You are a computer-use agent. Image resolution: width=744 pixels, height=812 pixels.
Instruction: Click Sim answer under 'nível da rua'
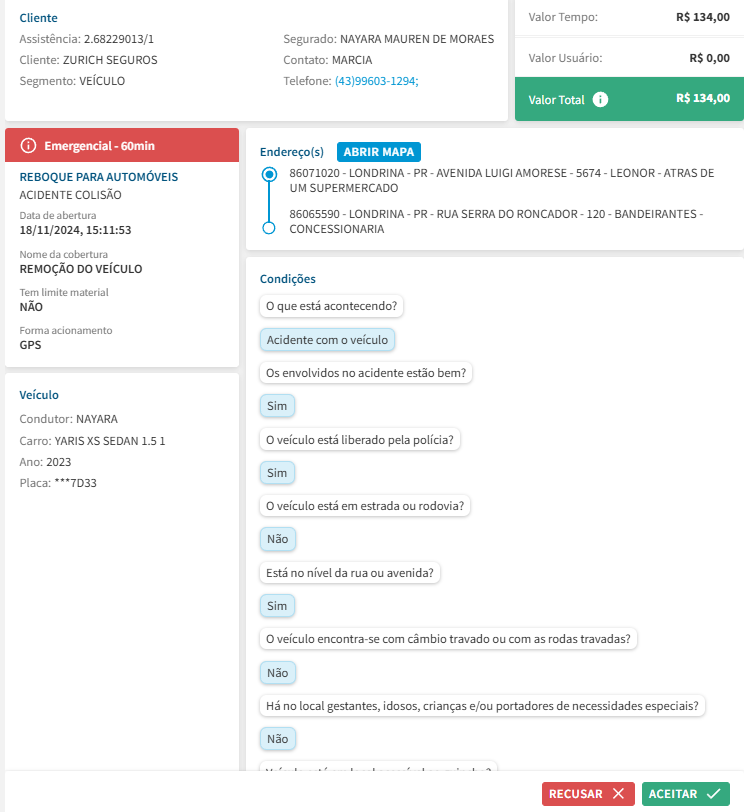pos(277,606)
